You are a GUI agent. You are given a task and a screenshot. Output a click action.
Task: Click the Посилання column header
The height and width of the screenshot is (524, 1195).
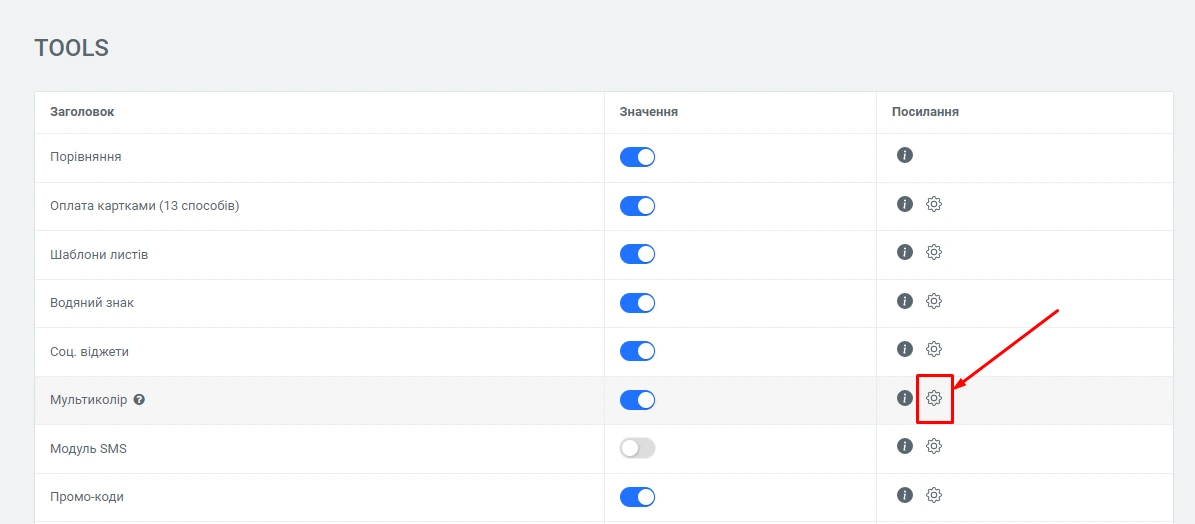click(925, 112)
